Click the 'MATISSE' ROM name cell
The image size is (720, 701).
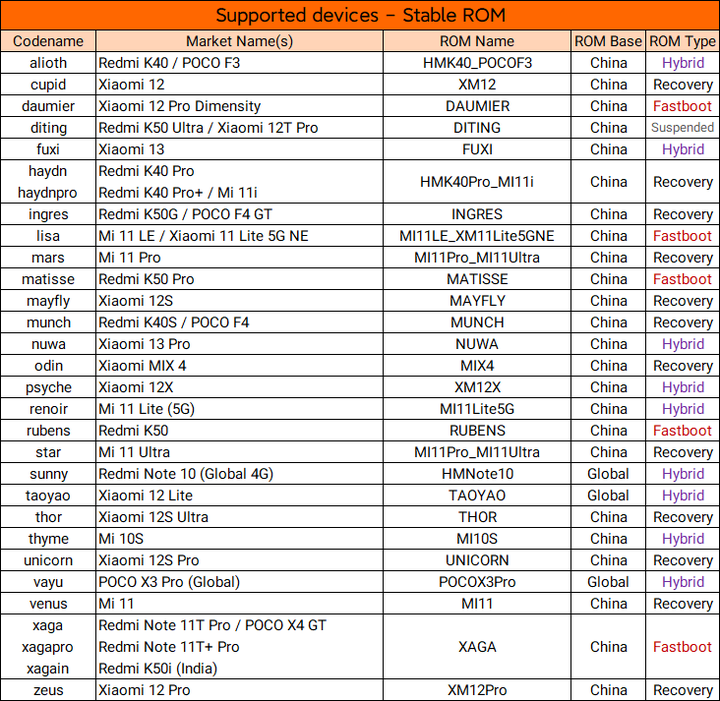pos(477,279)
